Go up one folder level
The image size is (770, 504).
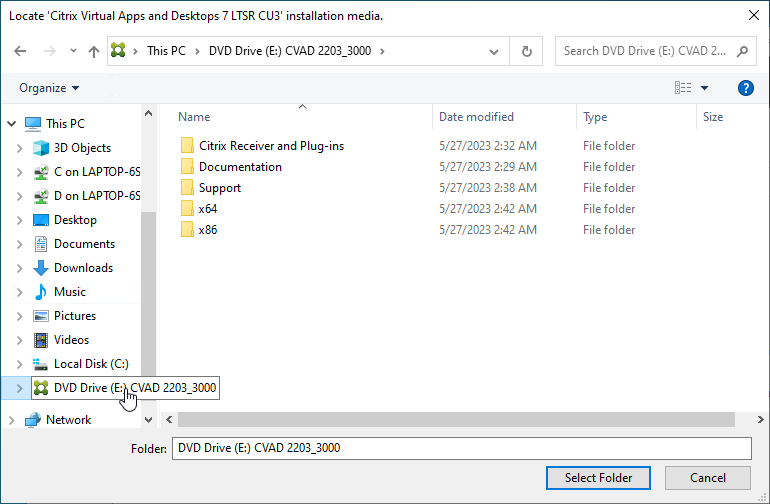point(94,51)
